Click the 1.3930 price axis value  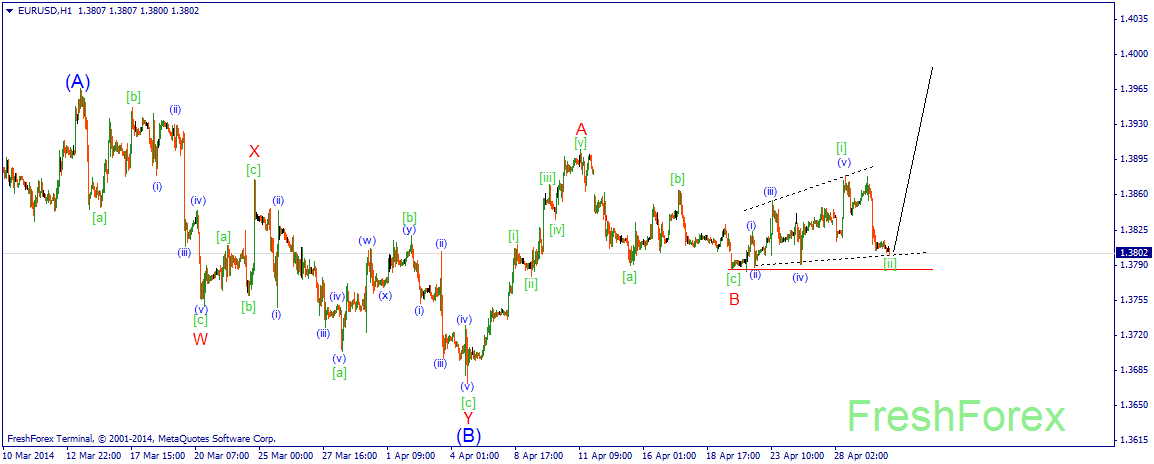tap(1132, 124)
